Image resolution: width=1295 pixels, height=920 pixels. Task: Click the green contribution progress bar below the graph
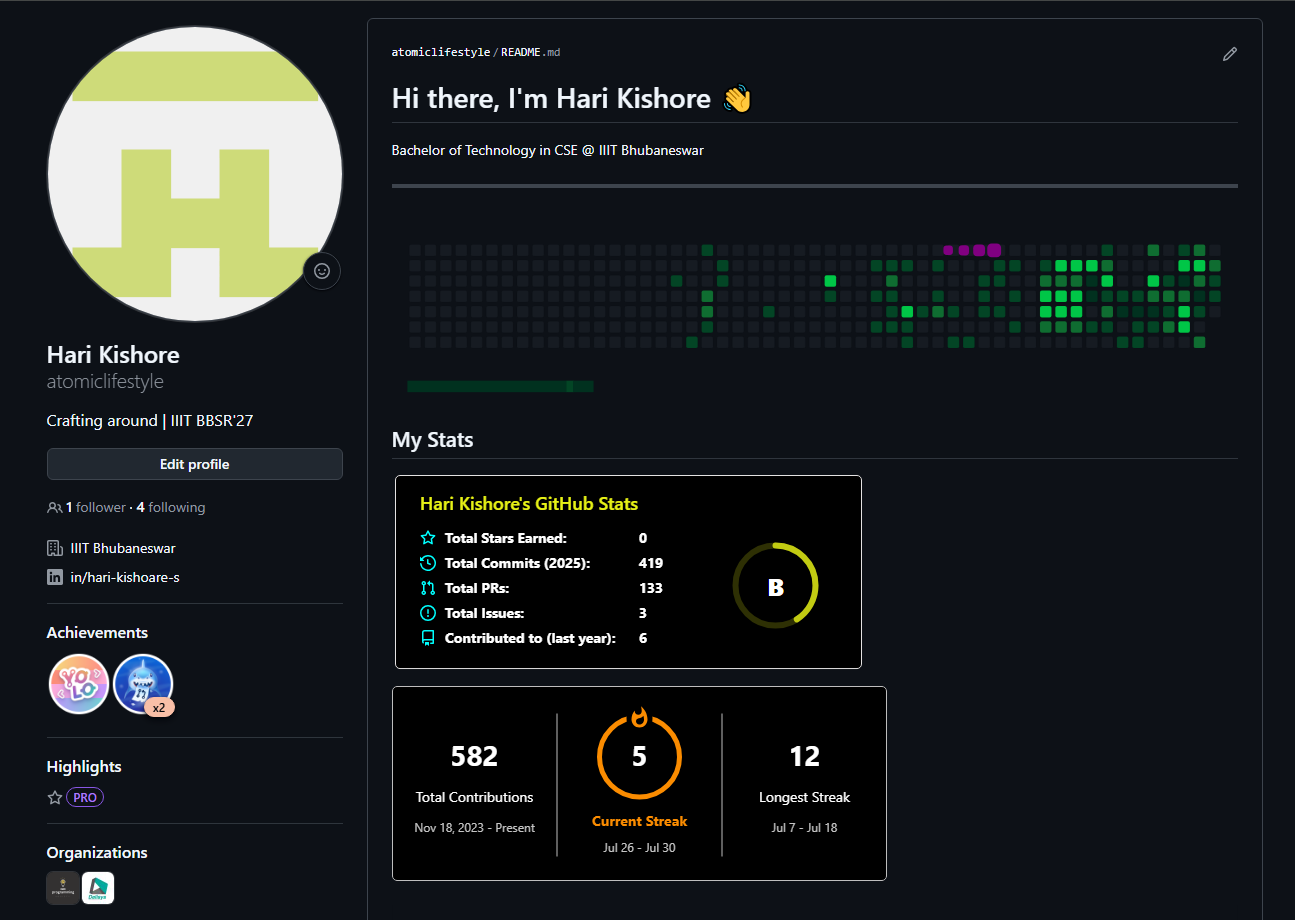coord(500,385)
